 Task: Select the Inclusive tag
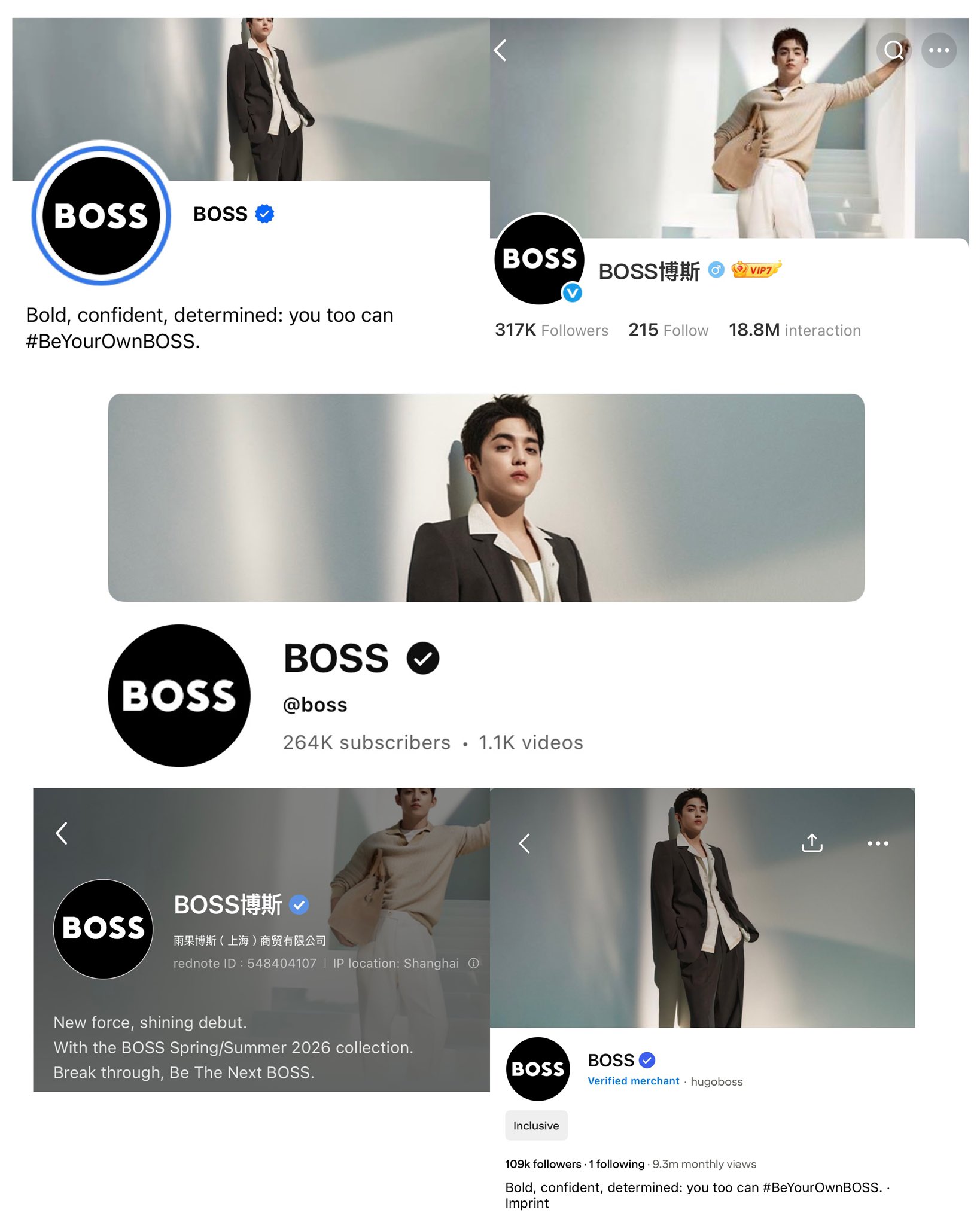(536, 1125)
